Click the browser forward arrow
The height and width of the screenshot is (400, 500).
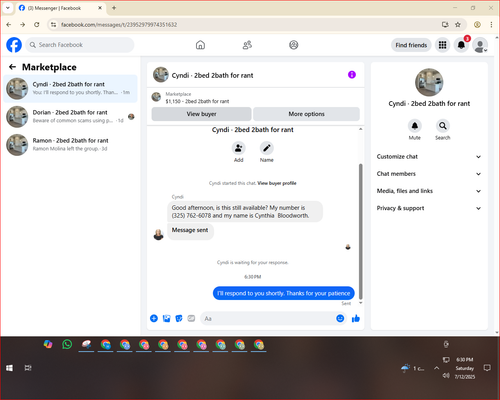coord(22,25)
